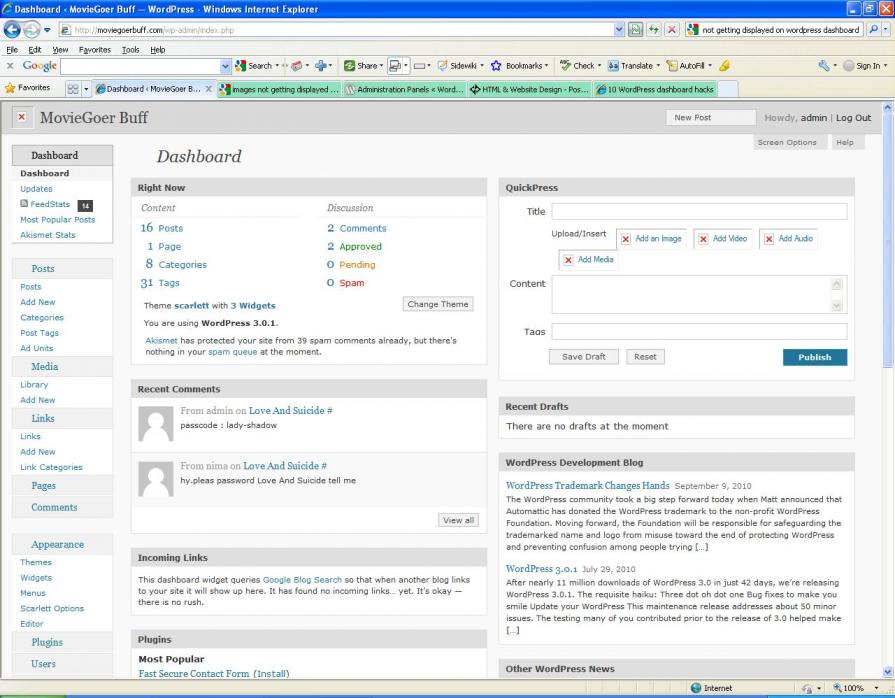The height and width of the screenshot is (698, 895).
Task: Click the QuickPress Title field
Action: click(x=699, y=211)
